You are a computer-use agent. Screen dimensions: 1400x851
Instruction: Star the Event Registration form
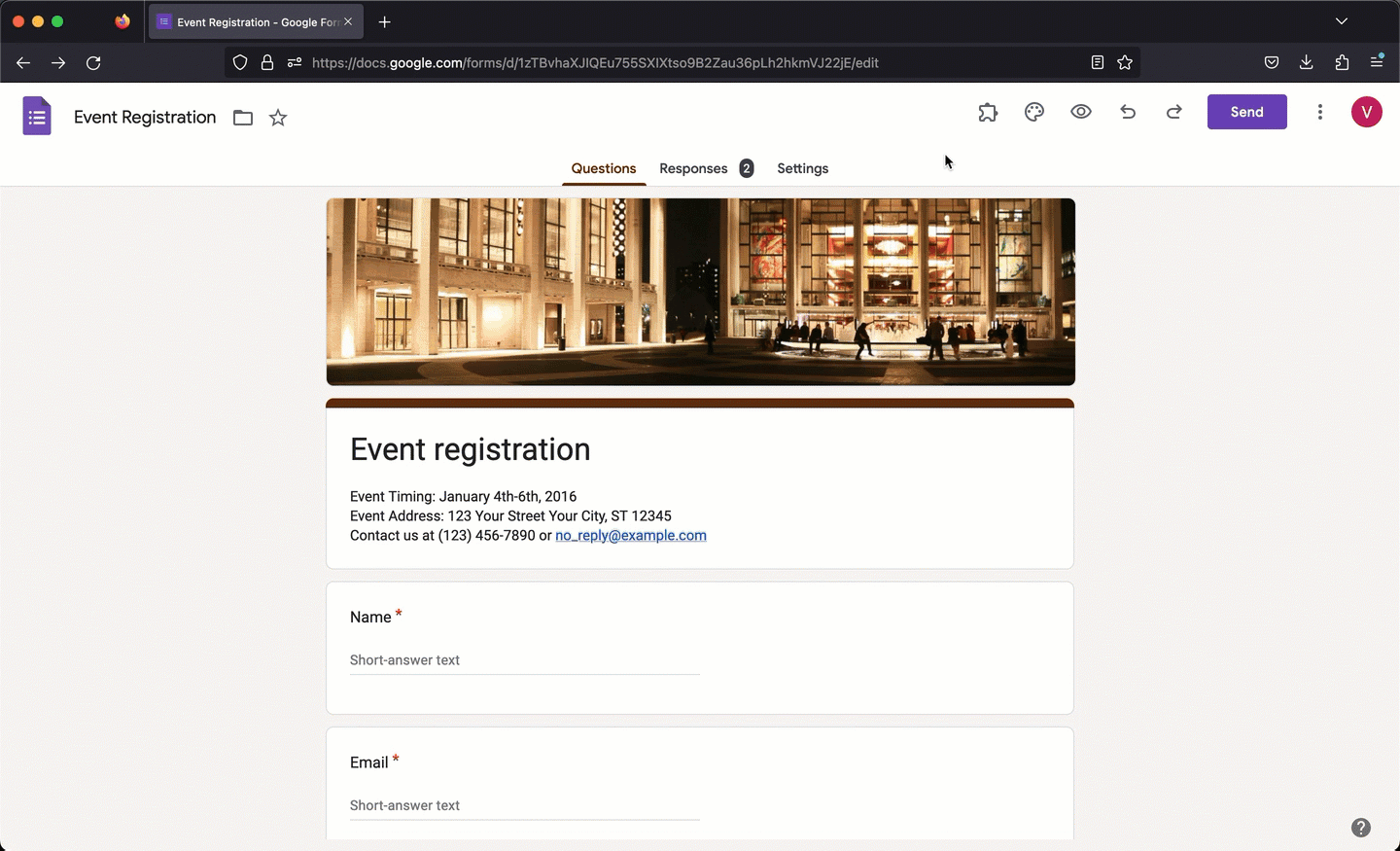pyautogui.click(x=278, y=118)
